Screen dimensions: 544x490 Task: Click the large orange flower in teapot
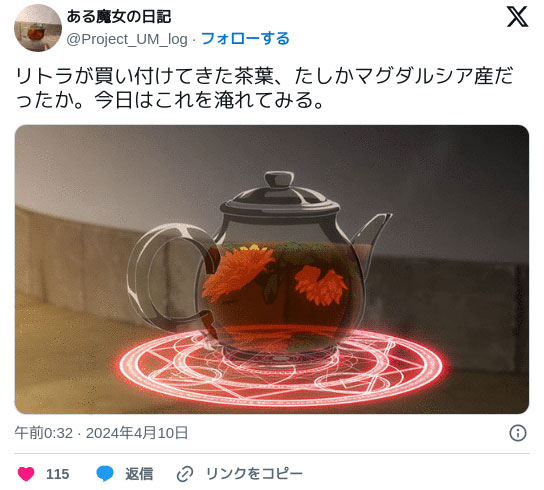[238, 274]
